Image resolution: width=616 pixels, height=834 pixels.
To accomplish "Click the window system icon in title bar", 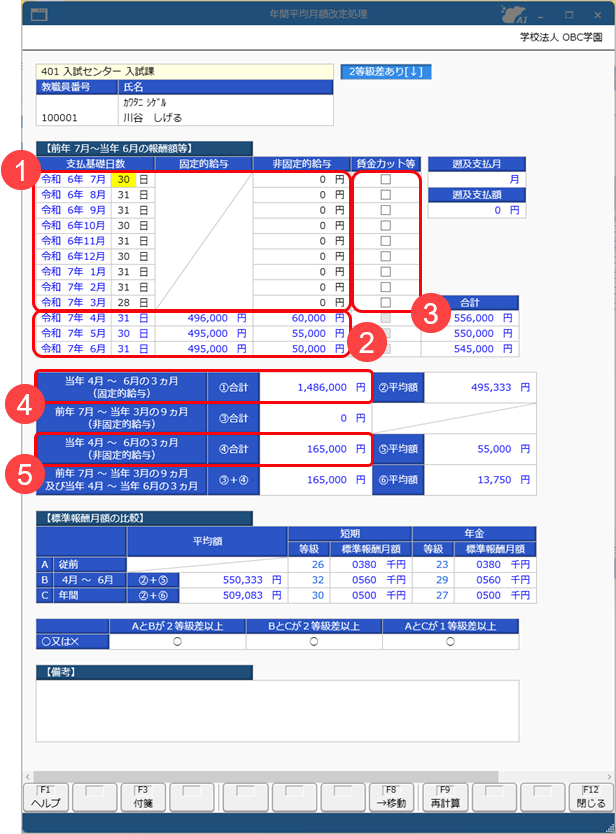I will [x=39, y=14].
